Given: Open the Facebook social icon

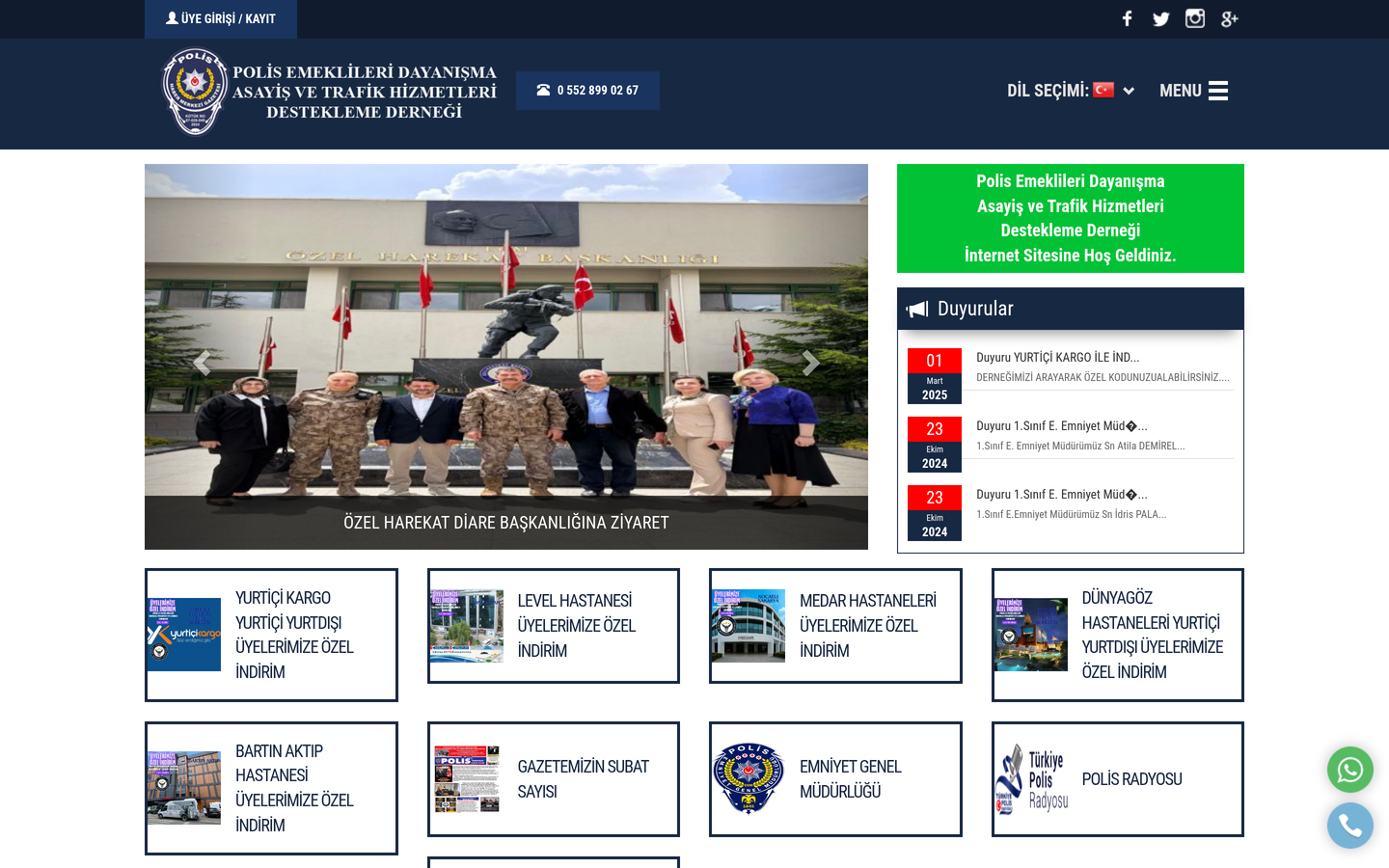Looking at the screenshot, I should pyautogui.click(x=1127, y=18).
